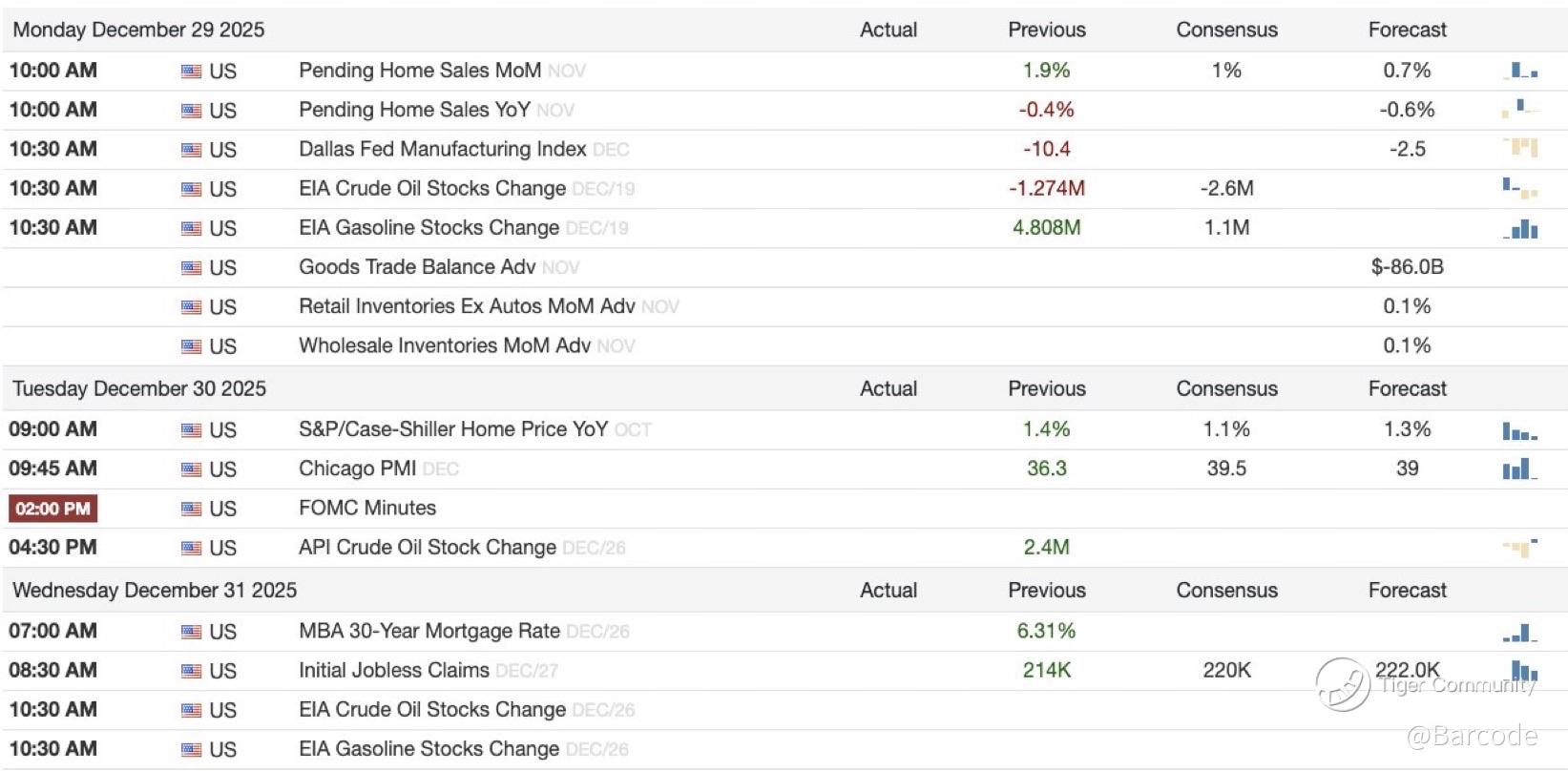Click the Forecast column header for Wednesday
This screenshot has height=771, width=1568.
pyautogui.click(x=1407, y=590)
